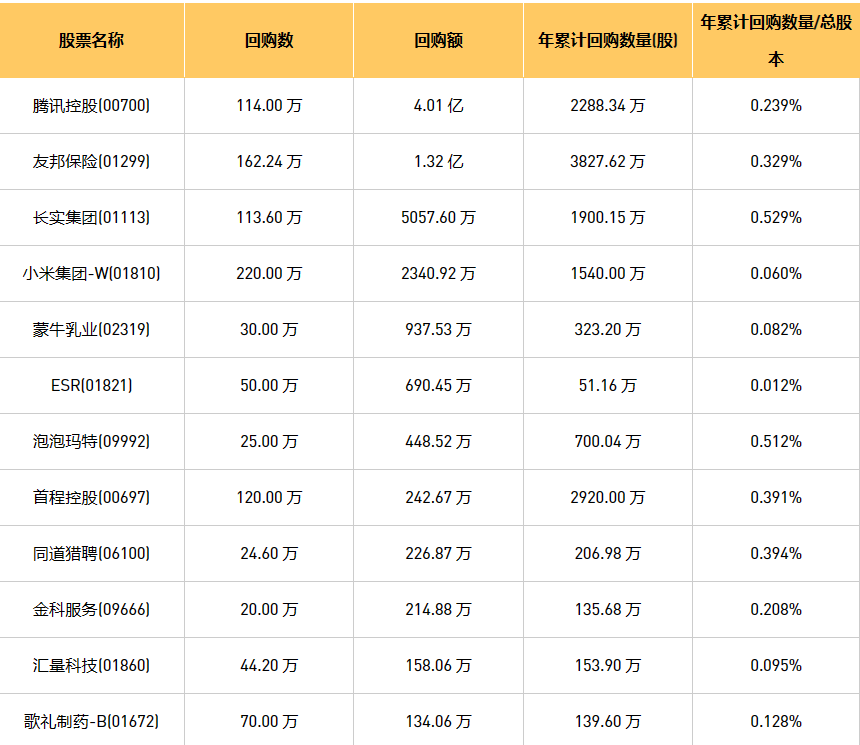The image size is (860, 745).
Task: Open the 腾讯控股(00700) stock entry
Action: tap(91, 105)
